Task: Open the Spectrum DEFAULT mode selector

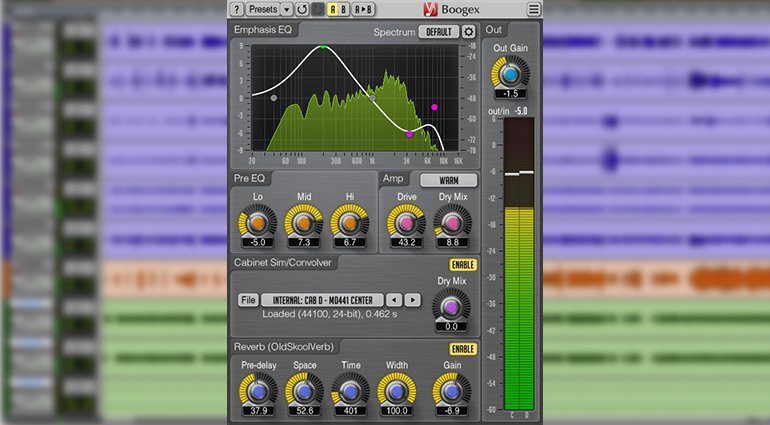Action: pyautogui.click(x=438, y=32)
